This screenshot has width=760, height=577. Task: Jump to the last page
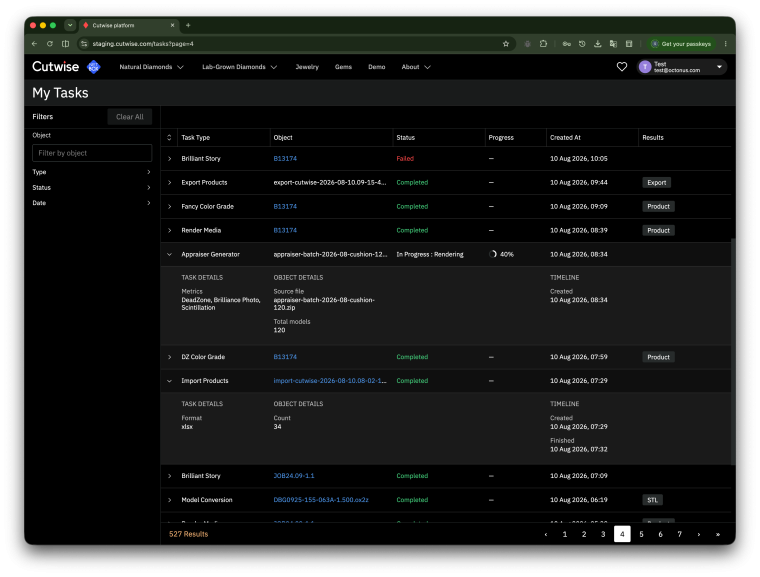(718, 534)
